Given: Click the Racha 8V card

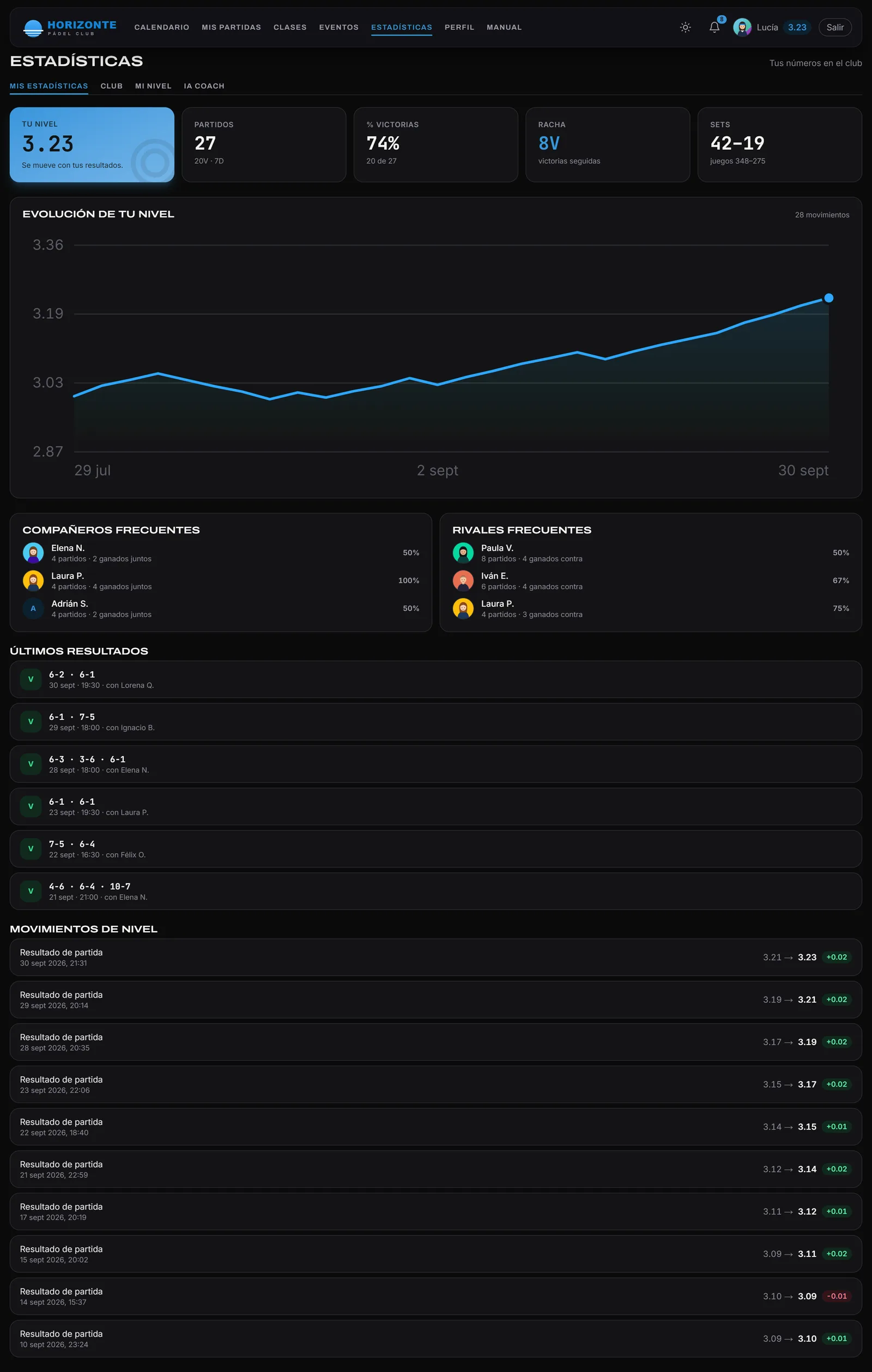Looking at the screenshot, I should click(608, 145).
